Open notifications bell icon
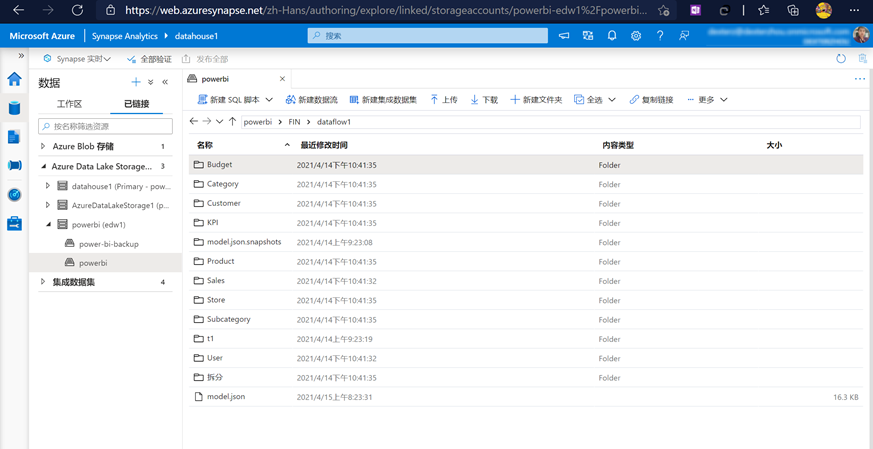873x449 pixels. point(612,36)
